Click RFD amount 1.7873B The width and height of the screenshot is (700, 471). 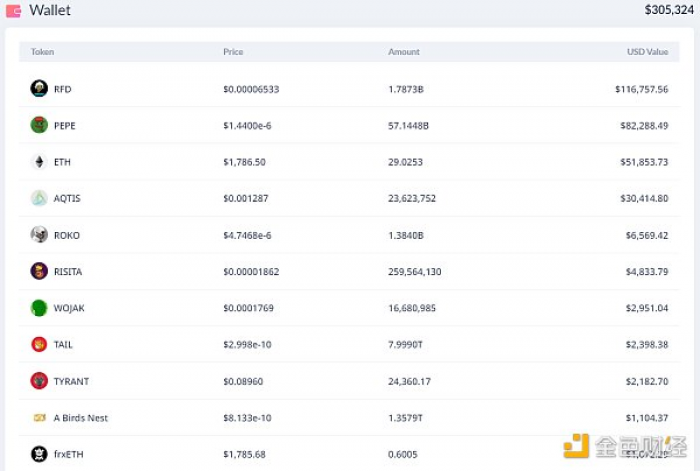pyautogui.click(x=406, y=89)
